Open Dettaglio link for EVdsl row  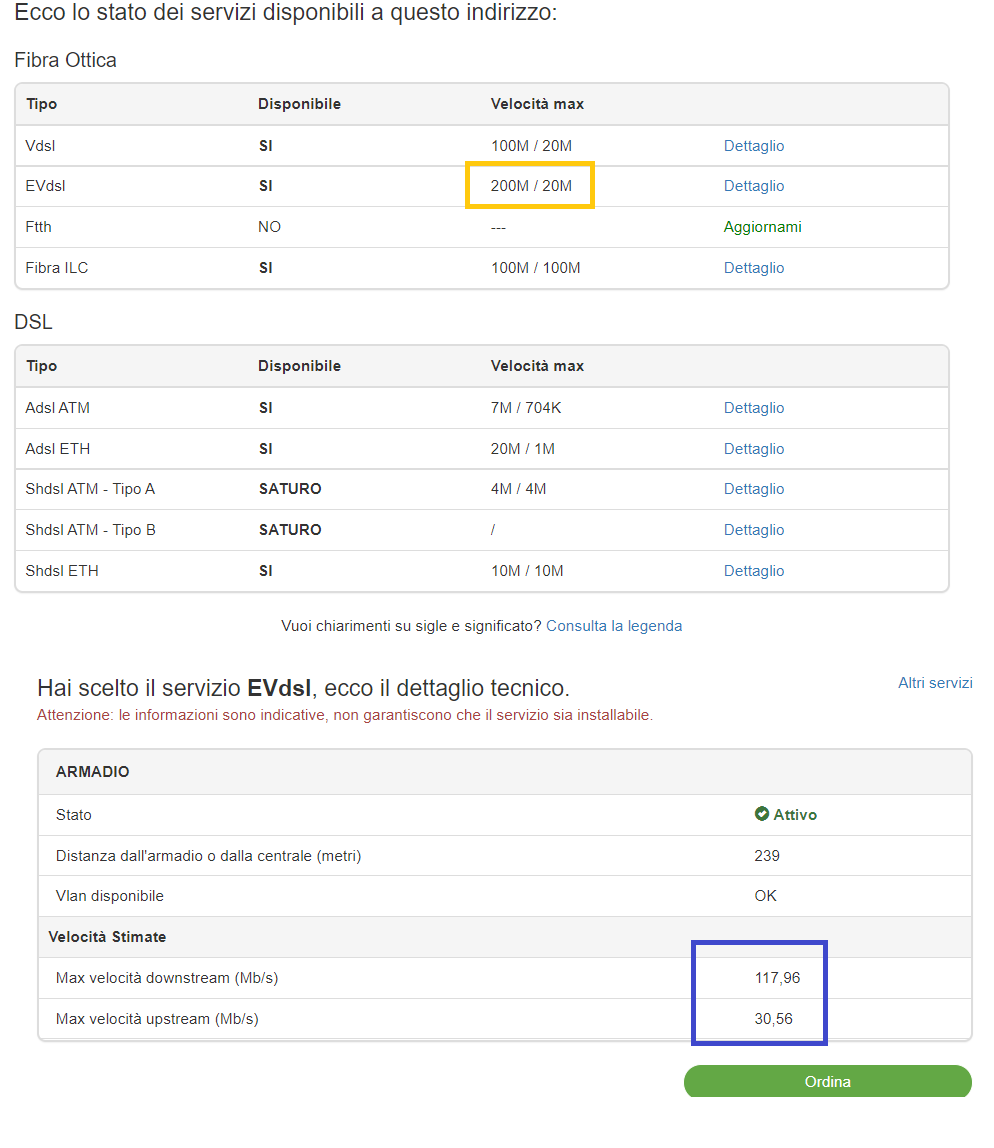pyautogui.click(x=753, y=186)
